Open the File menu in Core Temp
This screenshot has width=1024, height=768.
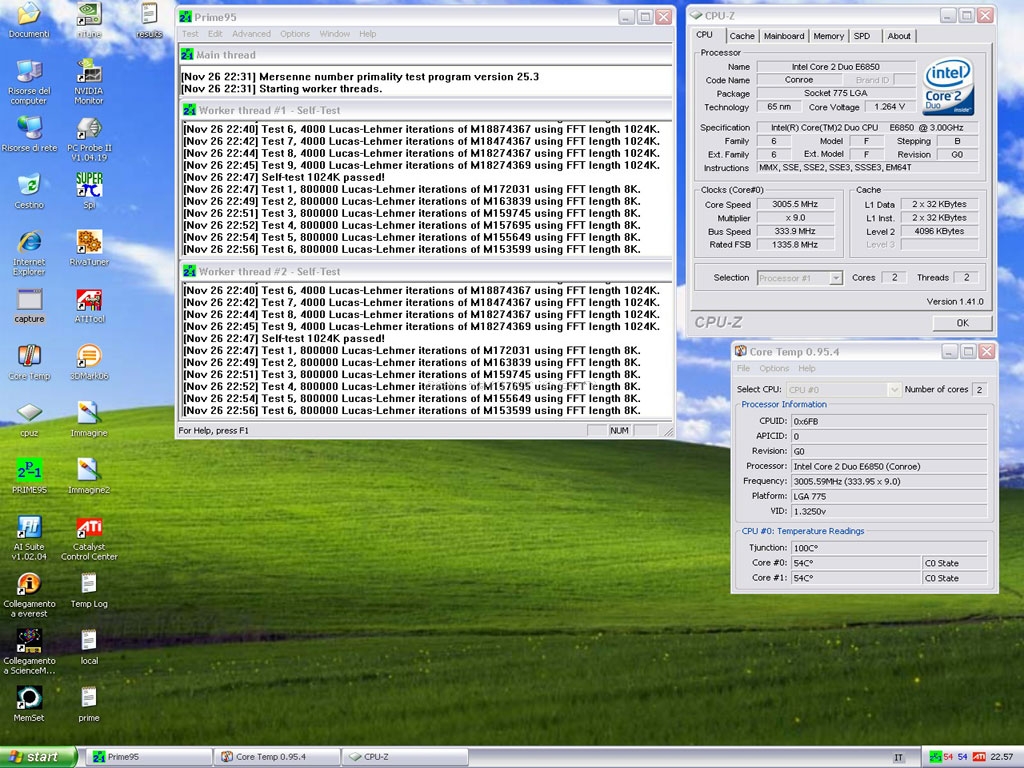pos(743,368)
